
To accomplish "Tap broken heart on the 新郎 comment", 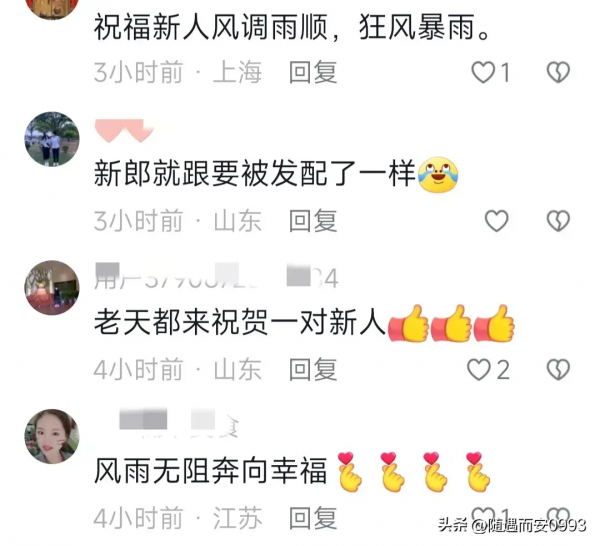I will 558,221.
